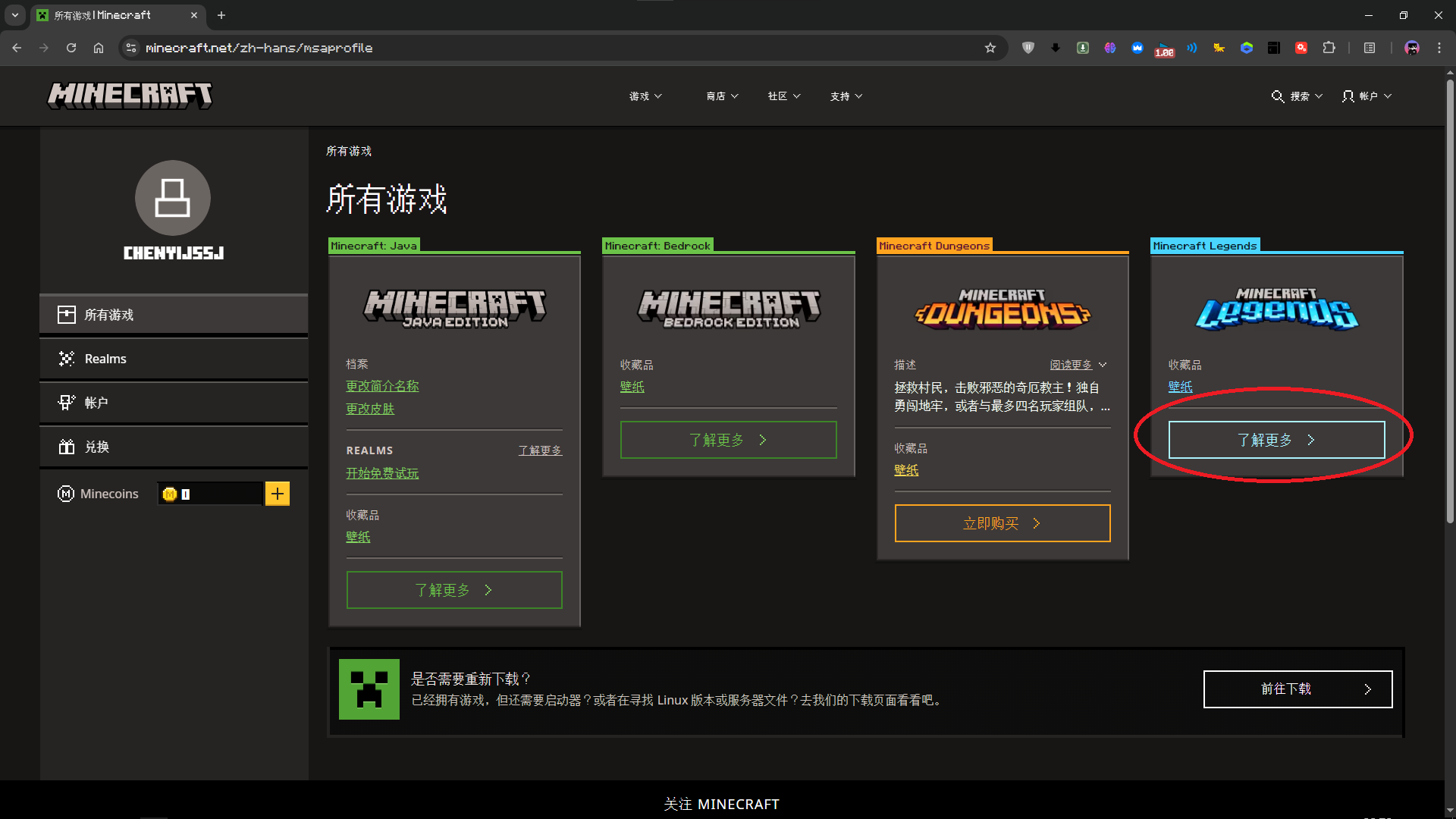This screenshot has height=819, width=1456.
Task: Click the Minecoins M coin icon
Action: point(66,494)
